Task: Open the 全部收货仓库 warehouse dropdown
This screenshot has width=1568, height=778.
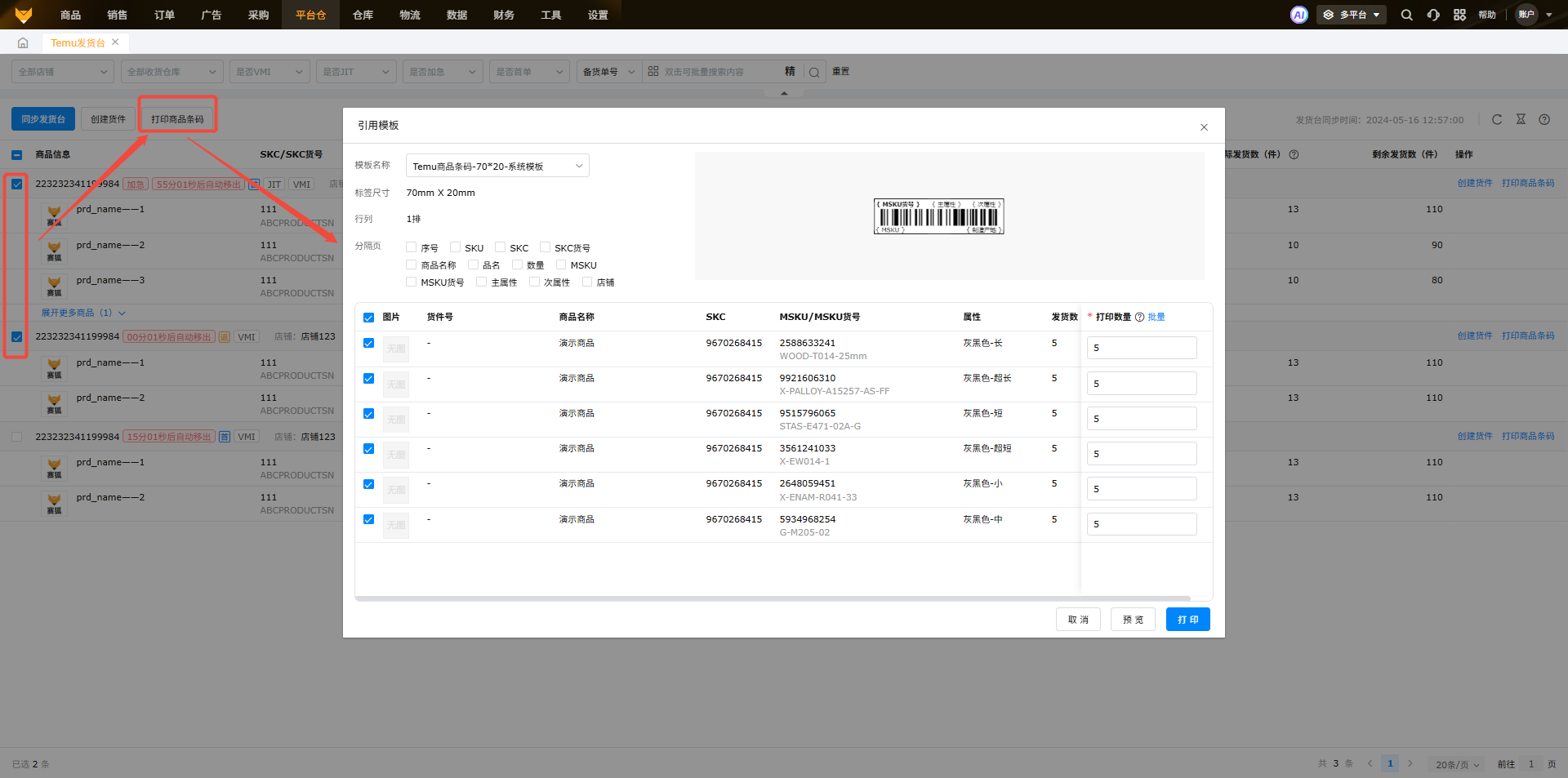Action: point(172,72)
